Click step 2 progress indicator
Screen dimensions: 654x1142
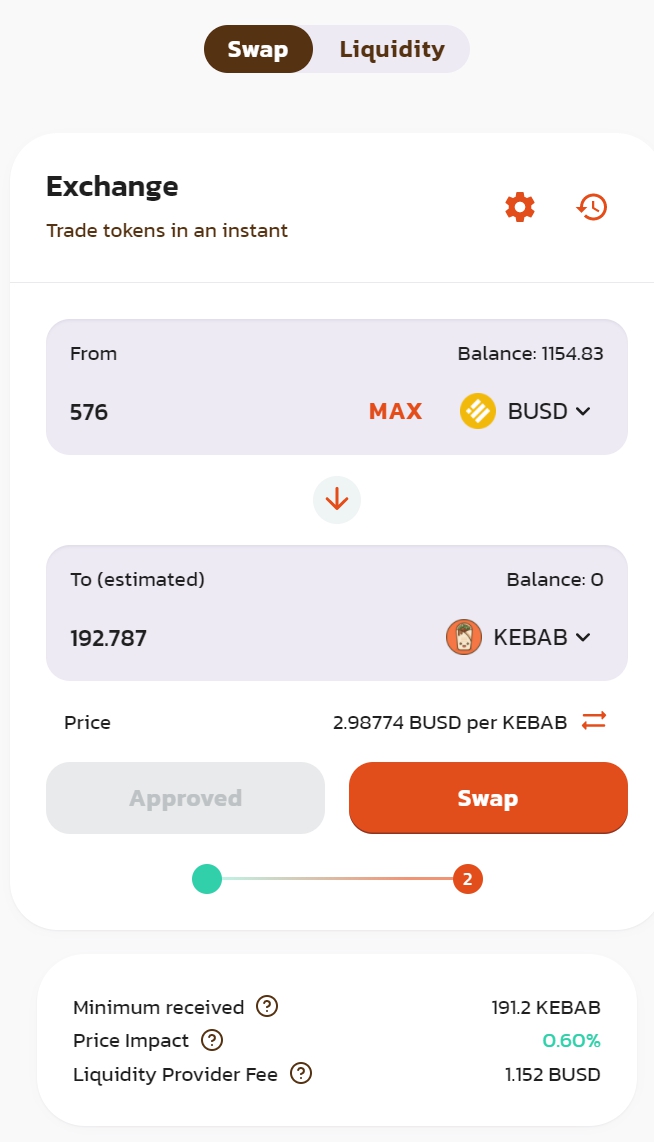click(467, 879)
